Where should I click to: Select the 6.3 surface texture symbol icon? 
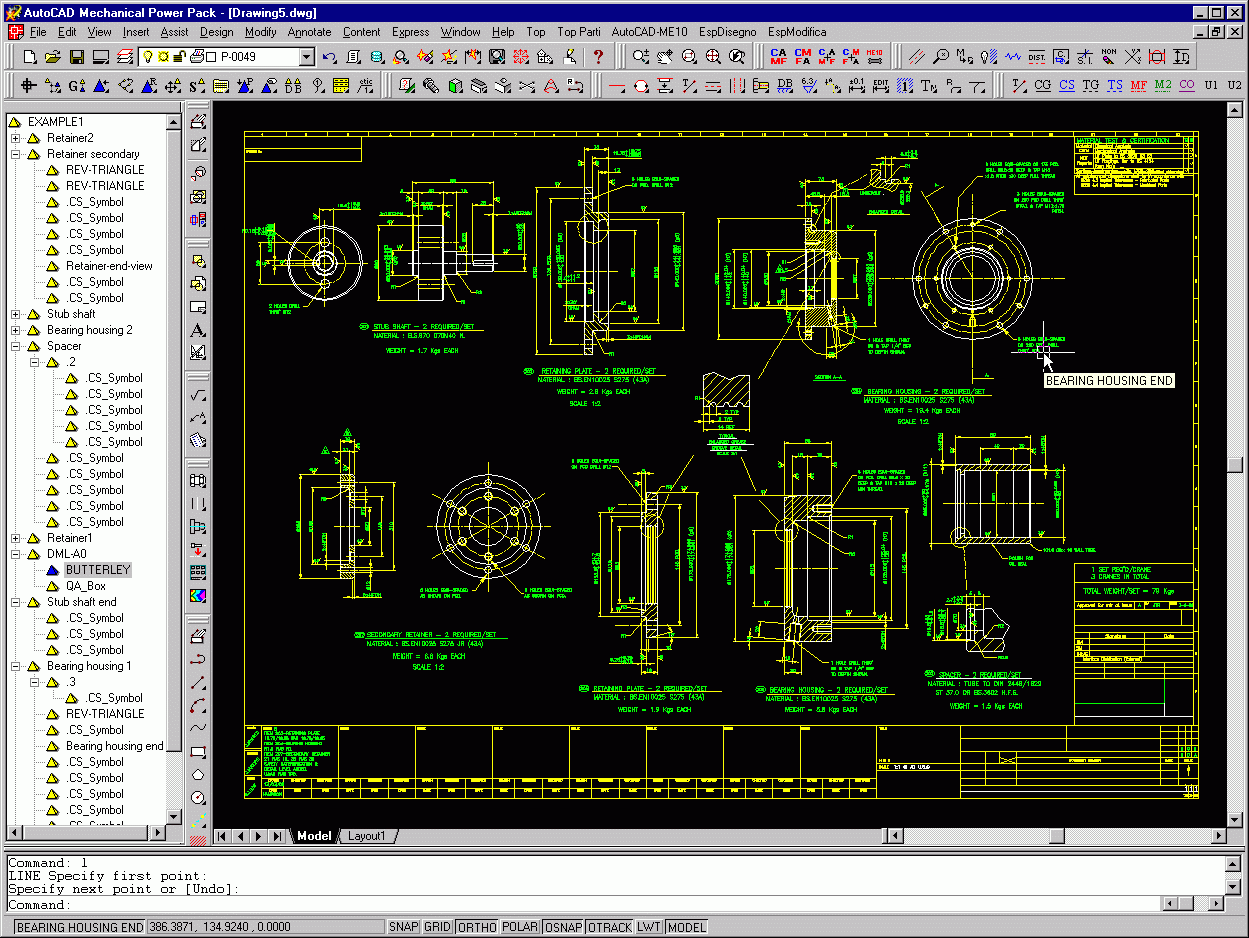point(810,85)
